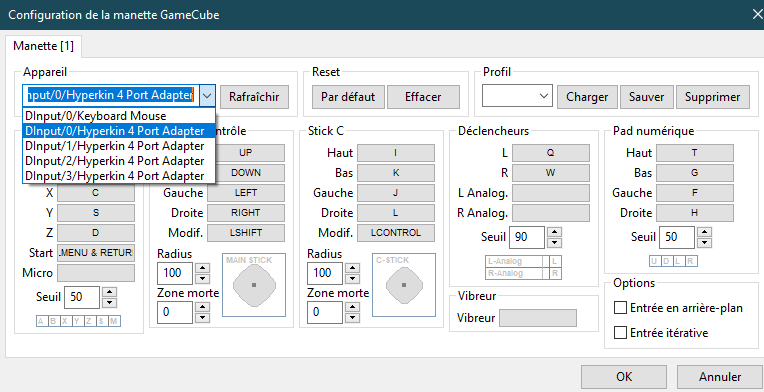Click Pad numérique Droite mapping H
Screen dimensions: 764x392
tap(695, 213)
